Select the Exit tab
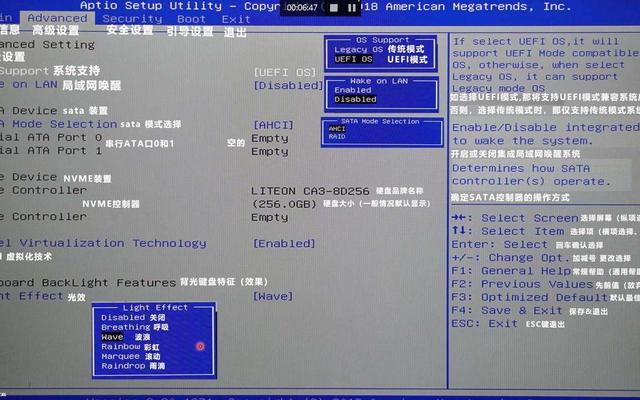The image size is (640, 400). tap(236, 19)
